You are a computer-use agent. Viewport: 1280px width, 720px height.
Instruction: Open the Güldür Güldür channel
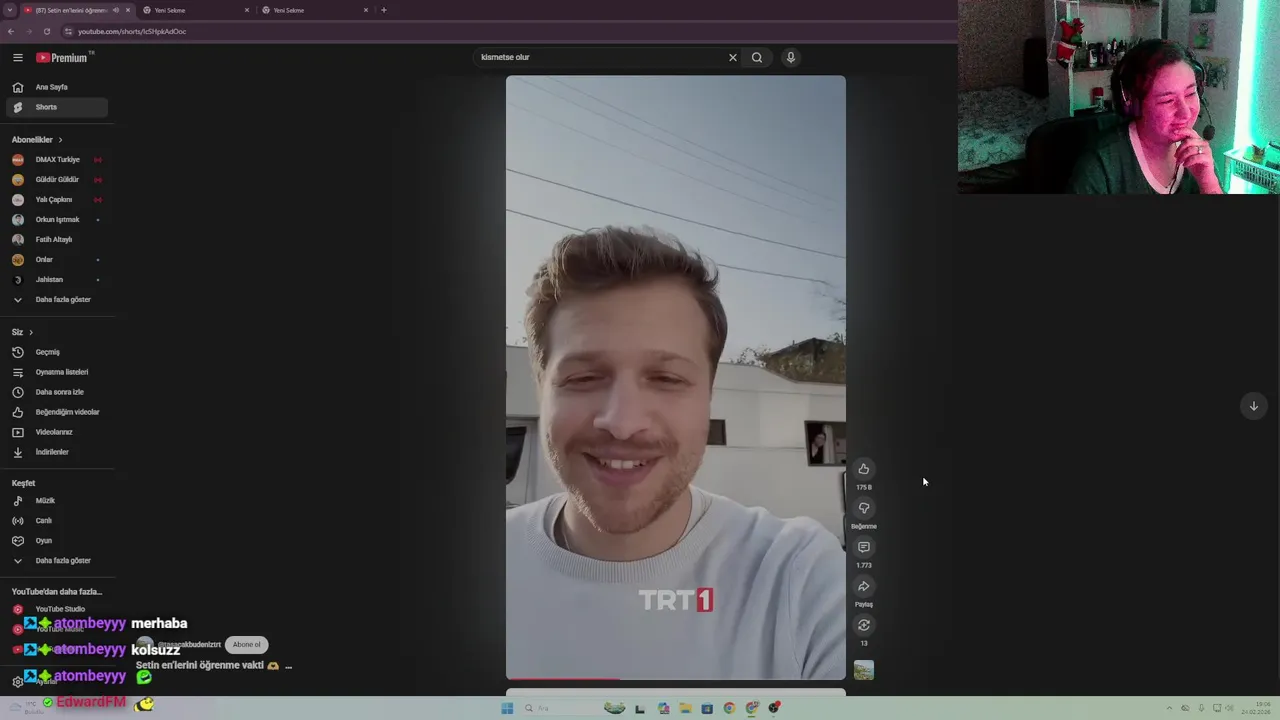click(56, 180)
